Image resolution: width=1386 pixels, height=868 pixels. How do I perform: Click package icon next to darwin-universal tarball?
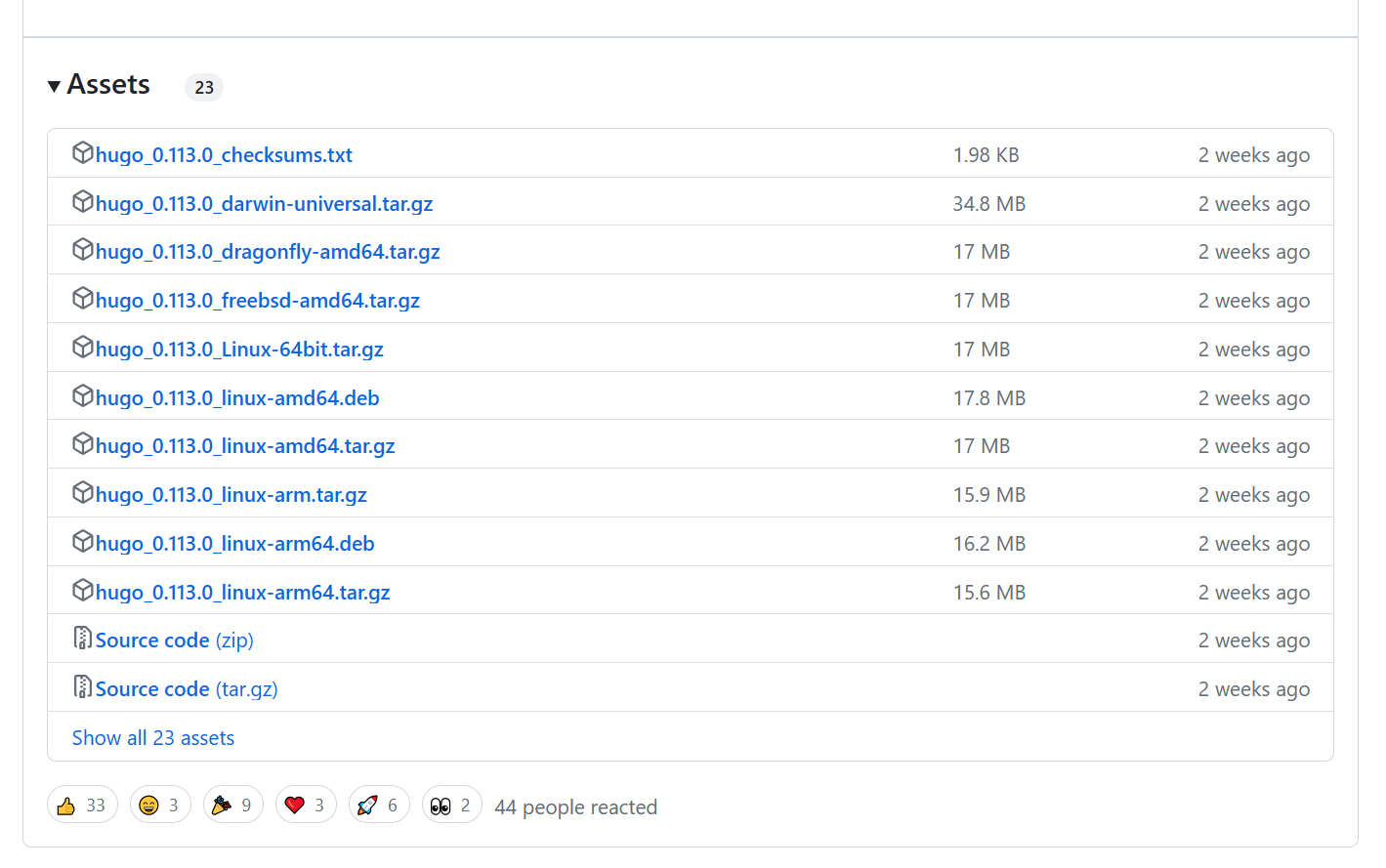[83, 202]
